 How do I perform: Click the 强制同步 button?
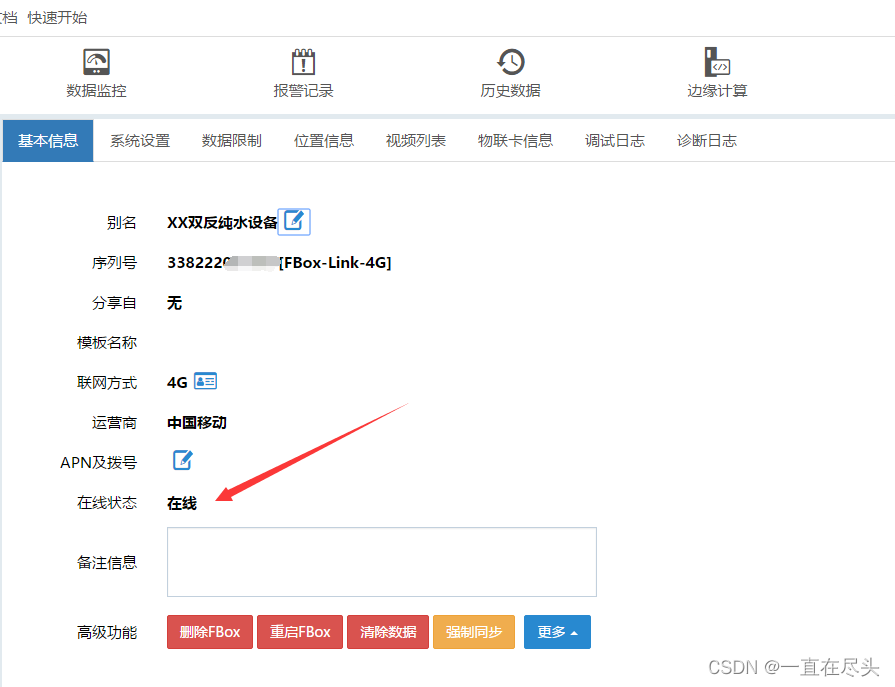coord(474,632)
